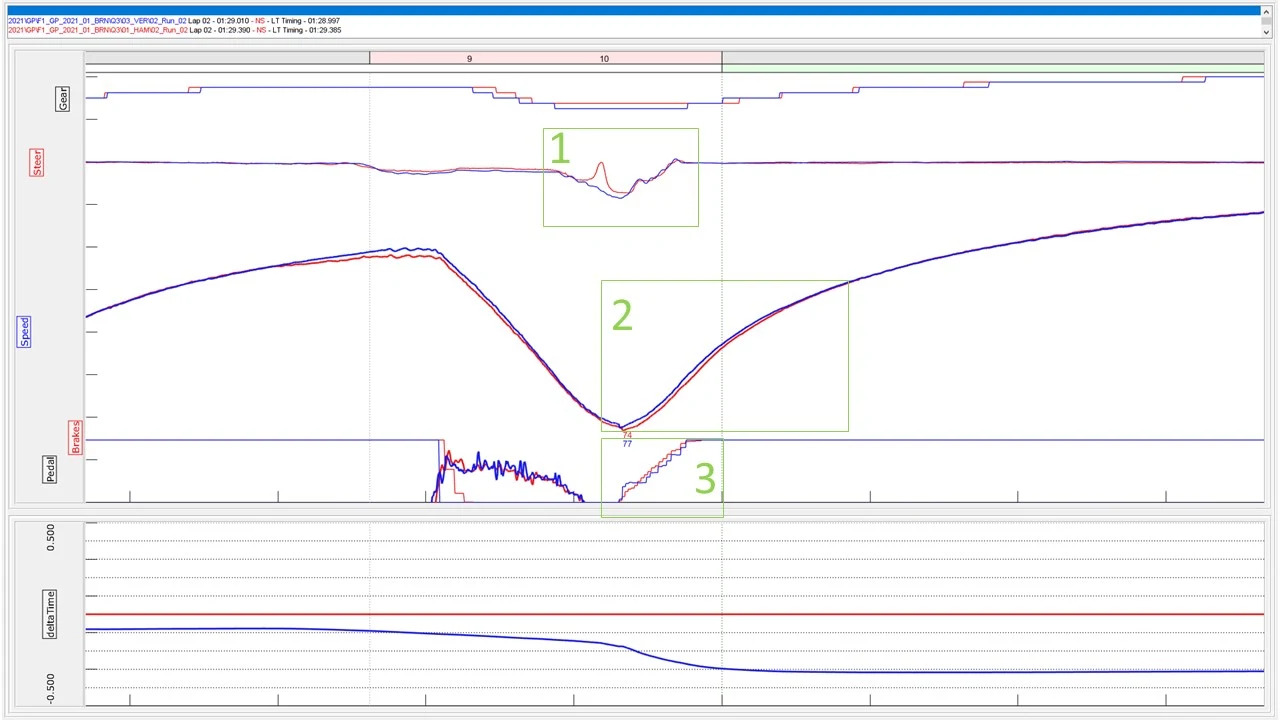Click the red minimum speed value 74
Image resolution: width=1280 pixels, height=720 pixels.
[627, 436]
